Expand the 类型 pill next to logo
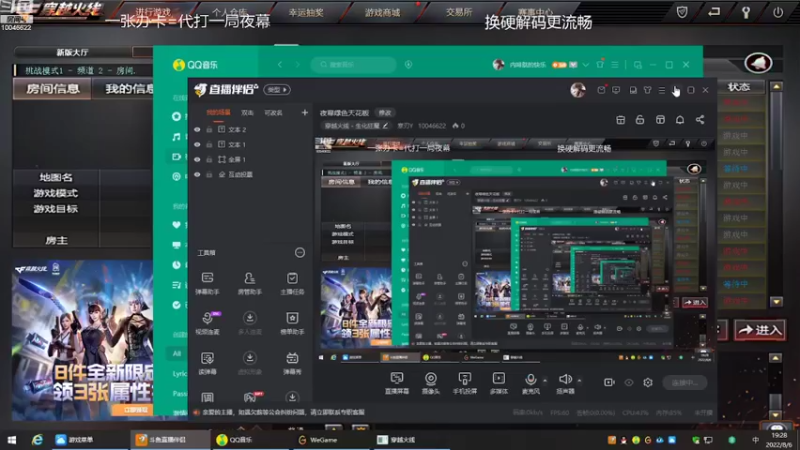Image resolution: width=800 pixels, height=450 pixels. point(277,90)
